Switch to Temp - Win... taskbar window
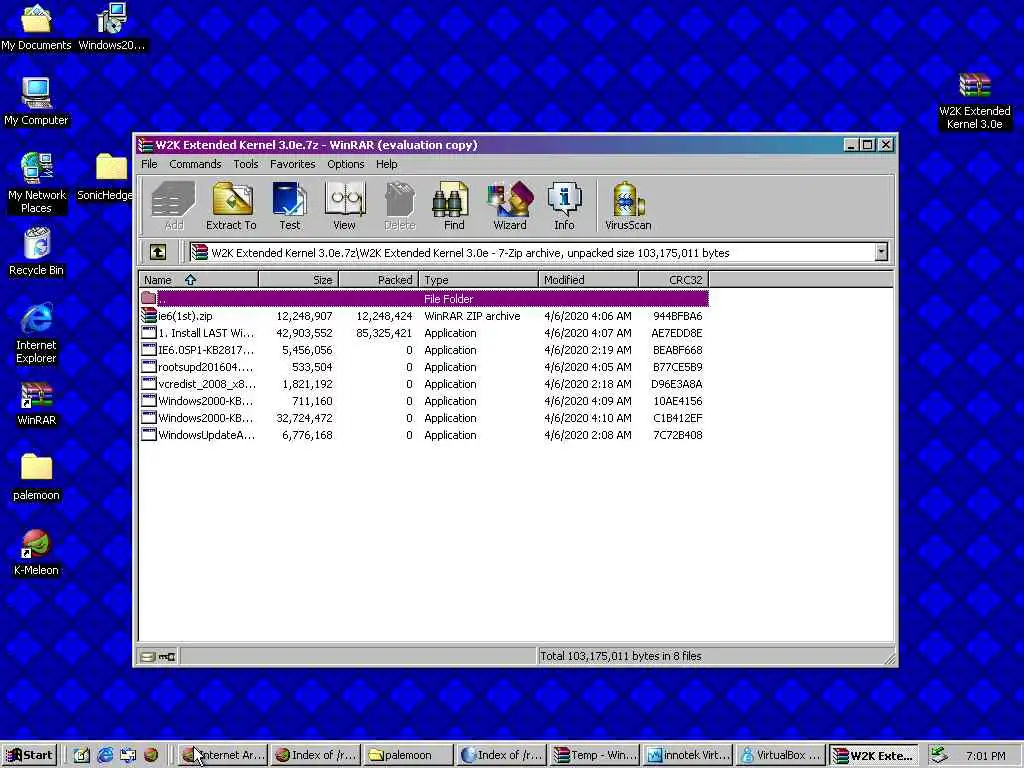1024x768 pixels. [x=595, y=755]
